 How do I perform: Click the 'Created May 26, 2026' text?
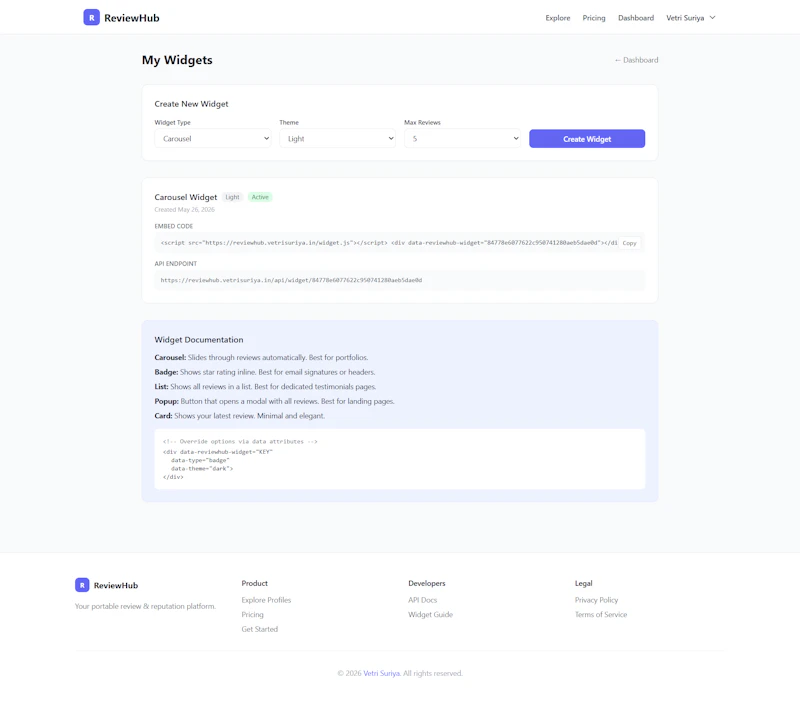click(x=185, y=210)
